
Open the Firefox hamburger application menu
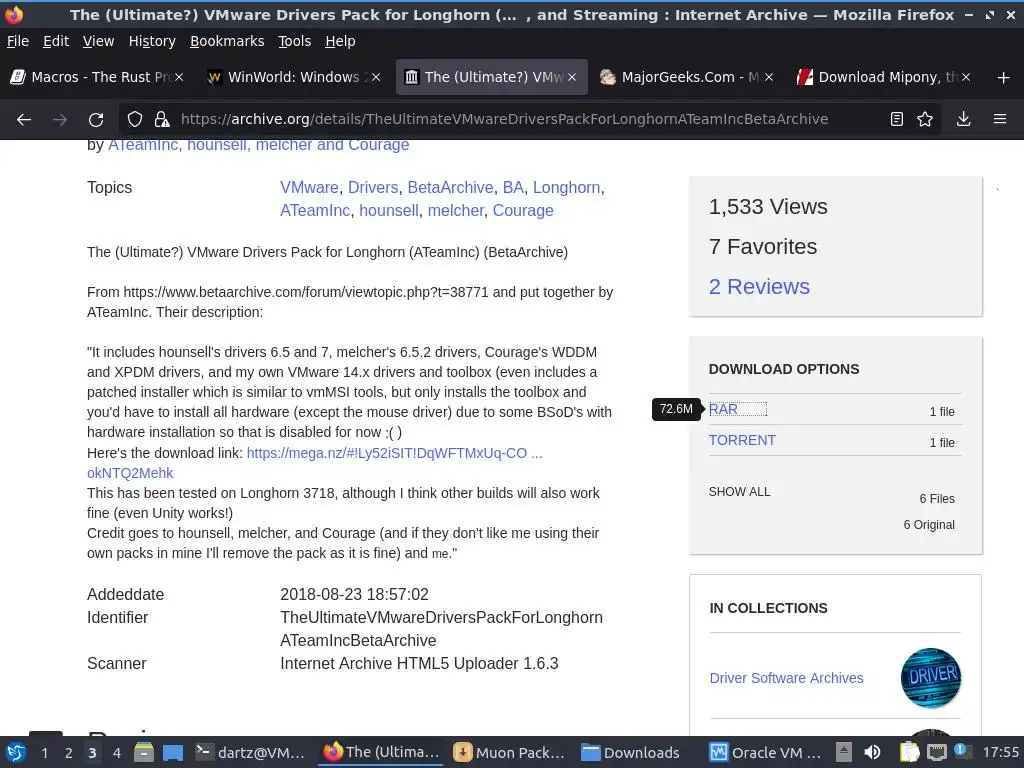tap(1000, 119)
